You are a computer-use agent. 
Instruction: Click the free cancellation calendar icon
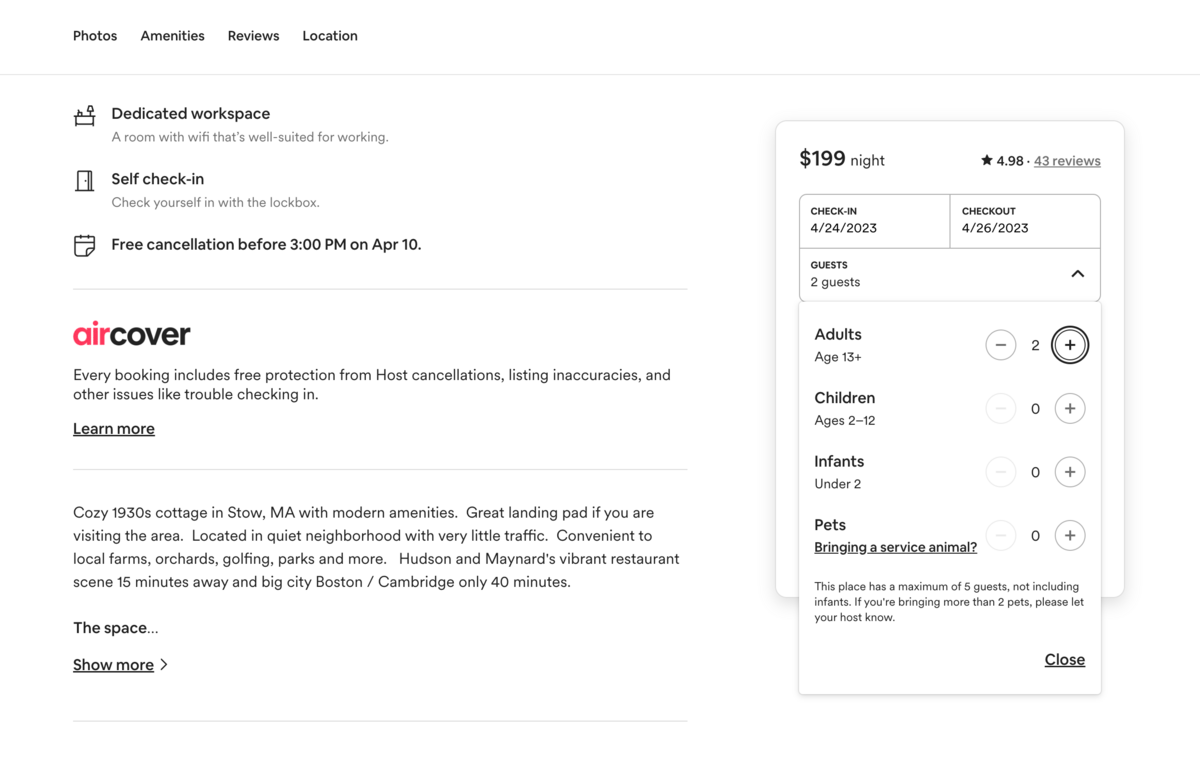[85, 245]
